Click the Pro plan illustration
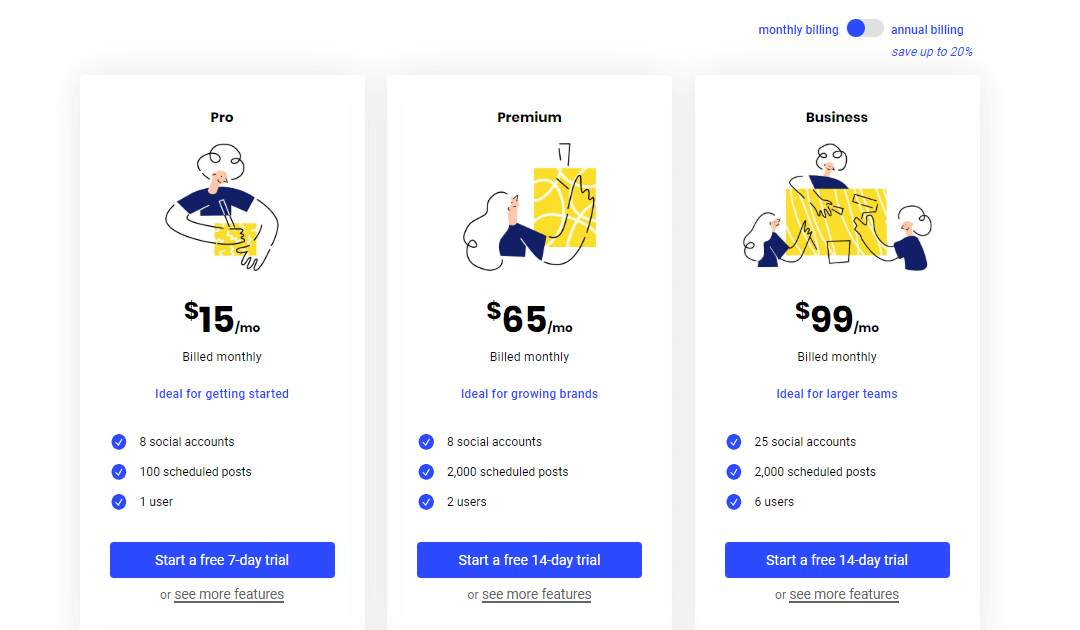This screenshot has width=1080, height=630. [222, 207]
